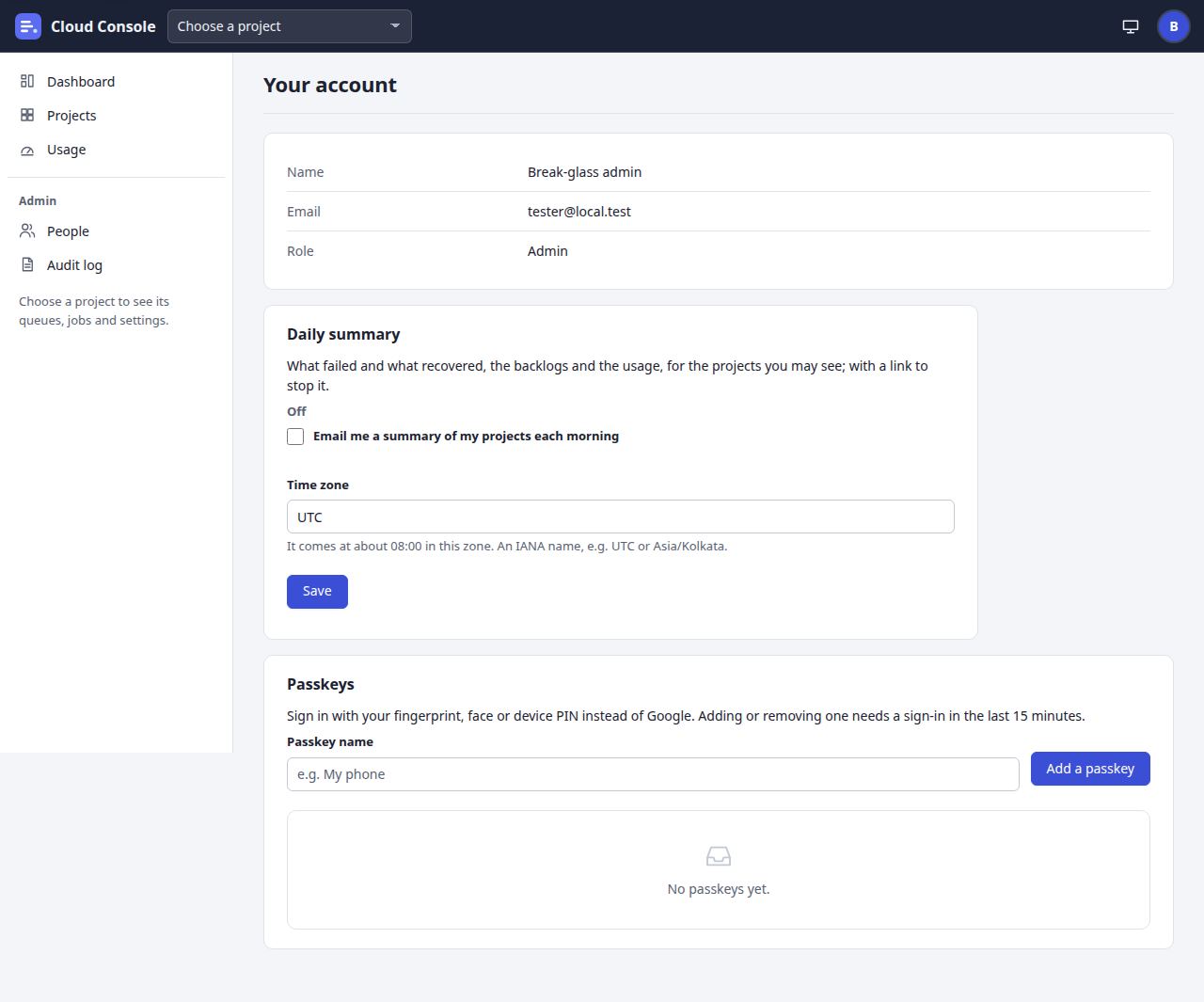Open the Projects sidebar item
1204x1002 pixels.
pos(117,116)
